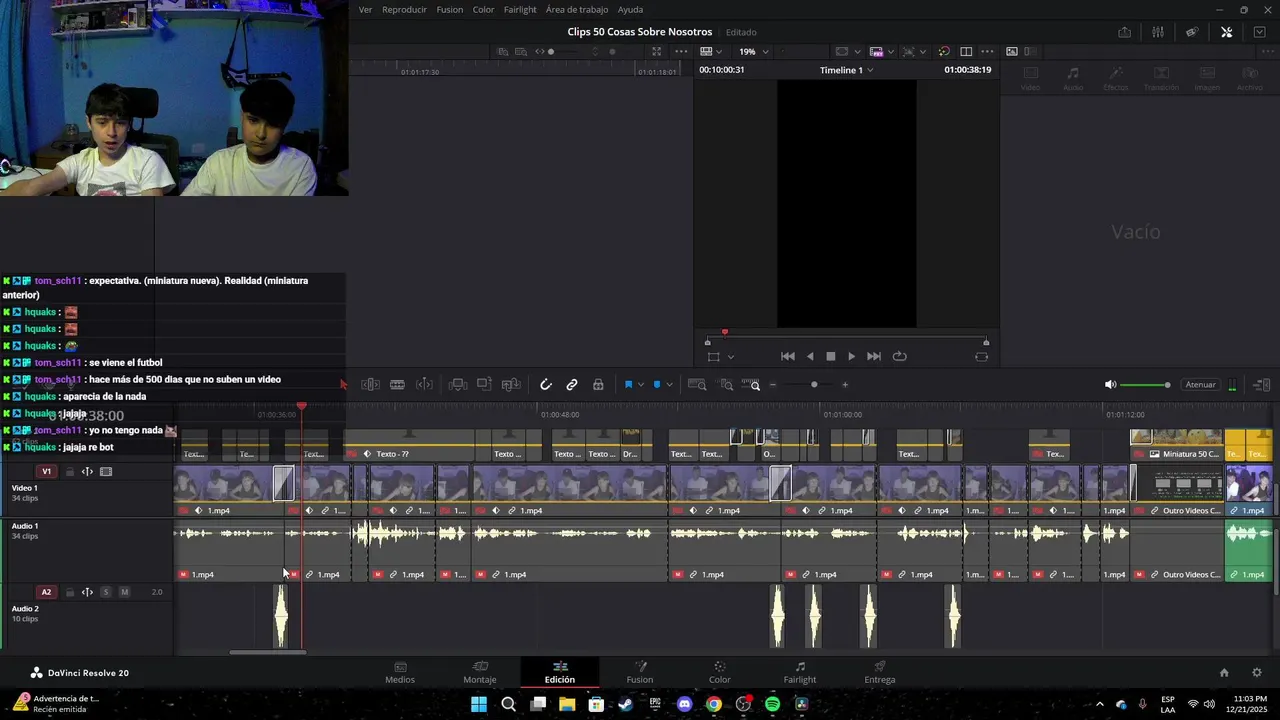This screenshot has height=720, width=1280.
Task: Adjust the green volume slider
Action: [1145, 385]
